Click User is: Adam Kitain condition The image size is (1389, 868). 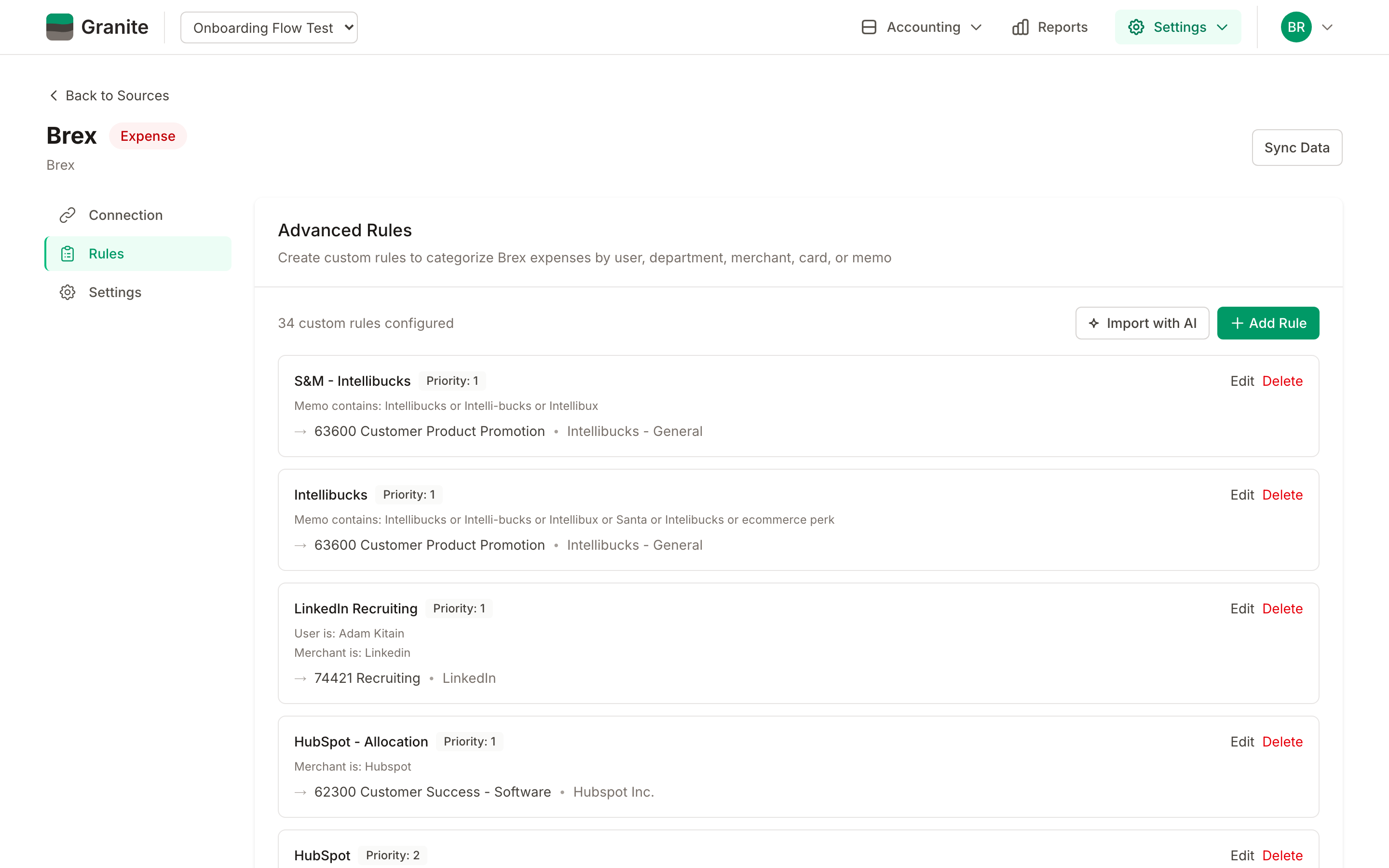point(349,633)
